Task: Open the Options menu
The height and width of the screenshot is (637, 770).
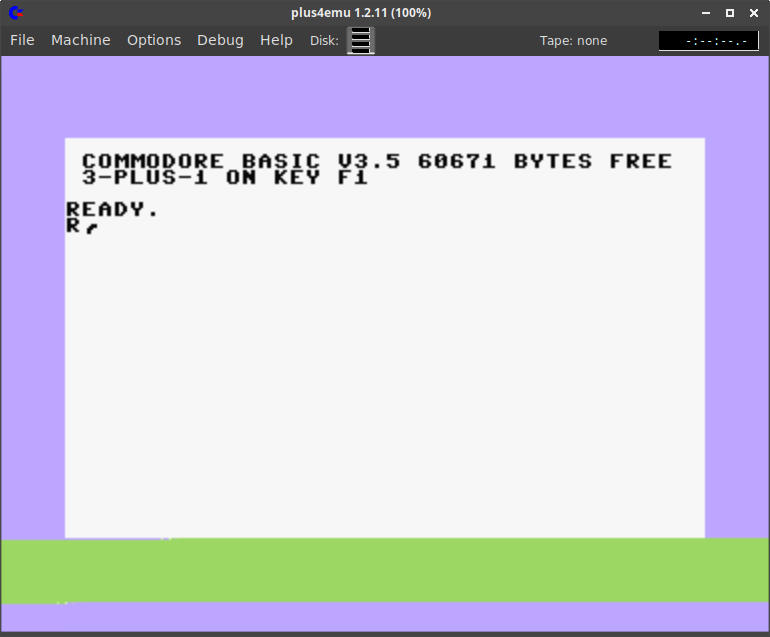Action: pyautogui.click(x=154, y=40)
